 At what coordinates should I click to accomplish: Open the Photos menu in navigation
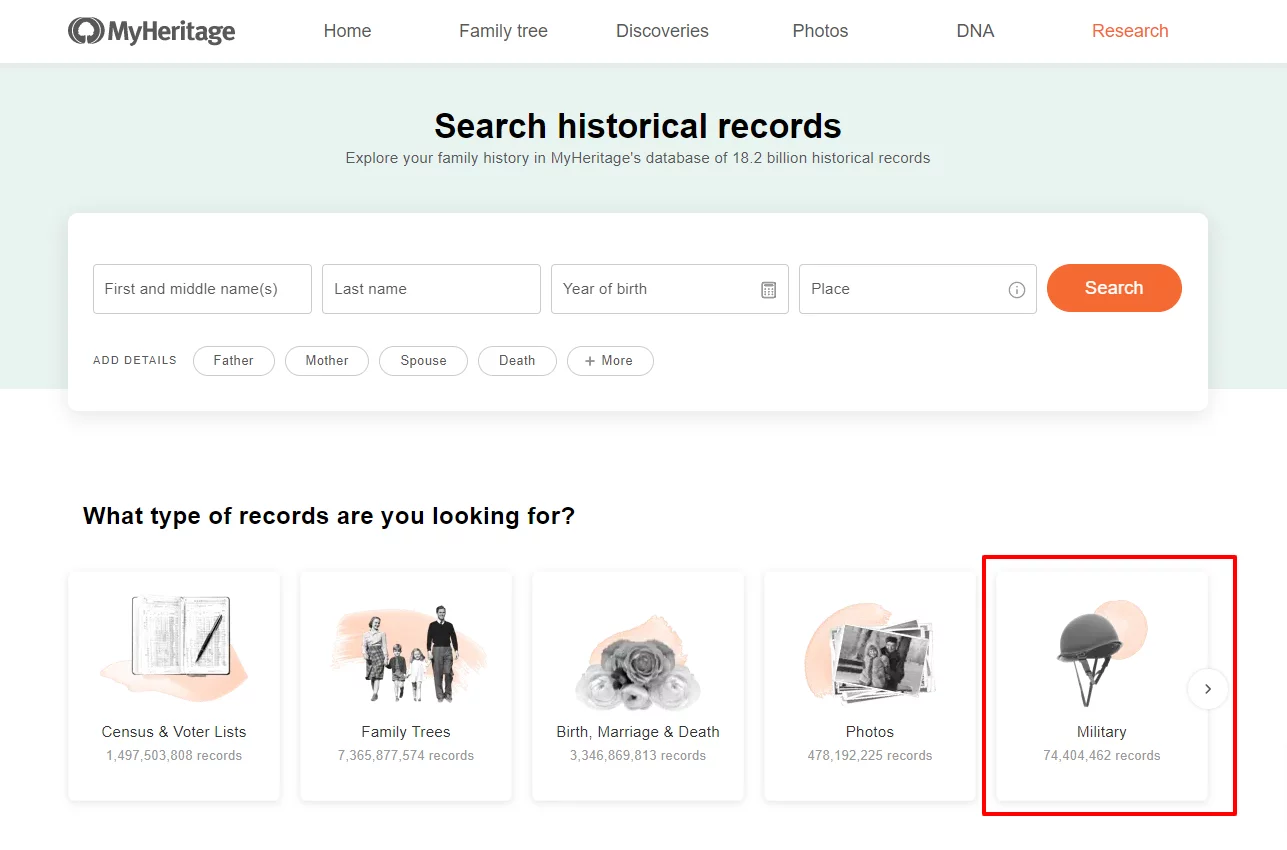pos(820,31)
